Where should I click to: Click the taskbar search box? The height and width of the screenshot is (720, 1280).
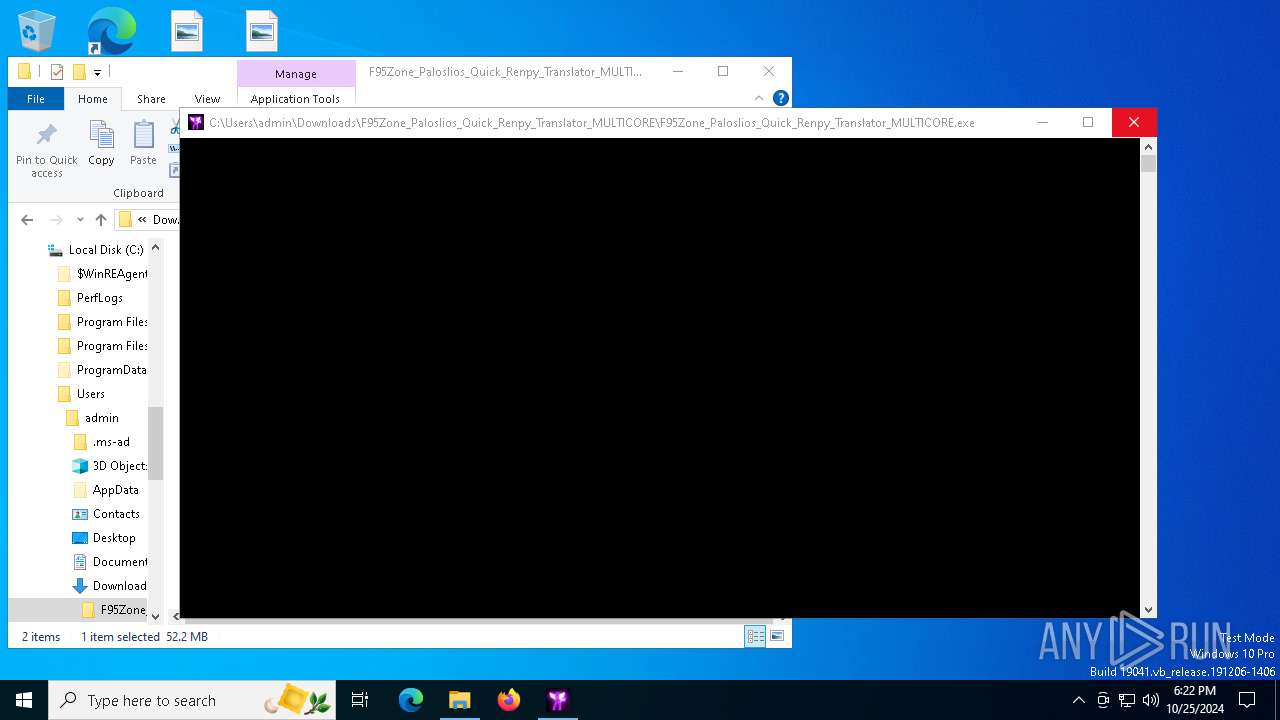[192, 700]
